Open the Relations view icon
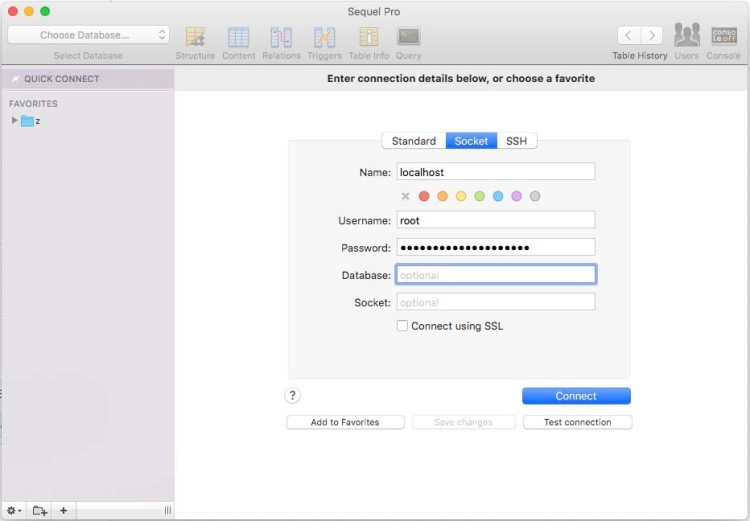 coord(281,37)
